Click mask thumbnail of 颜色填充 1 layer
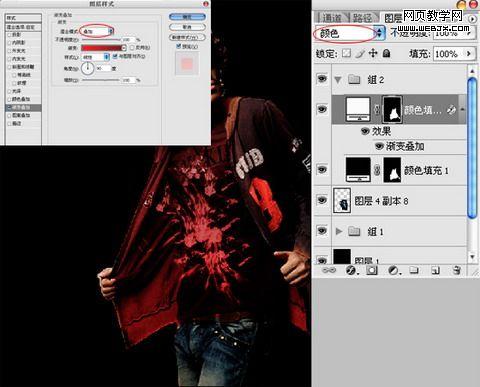Viewport: 480px width, 387px height. click(392, 170)
